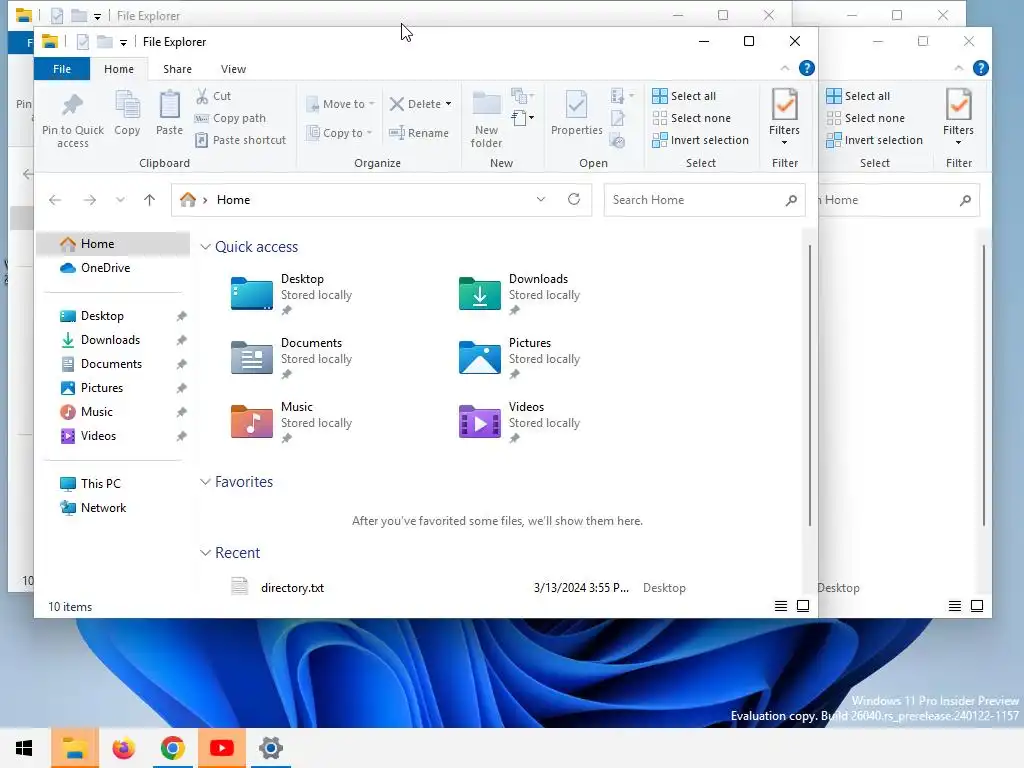Open Customize Quick Access Toolbar dropdown
This screenshot has width=1024, height=768.
[x=123, y=42]
